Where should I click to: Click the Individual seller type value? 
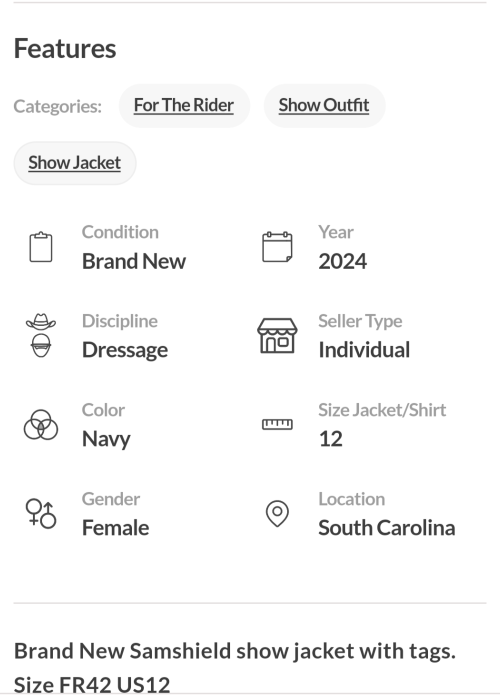coord(364,350)
